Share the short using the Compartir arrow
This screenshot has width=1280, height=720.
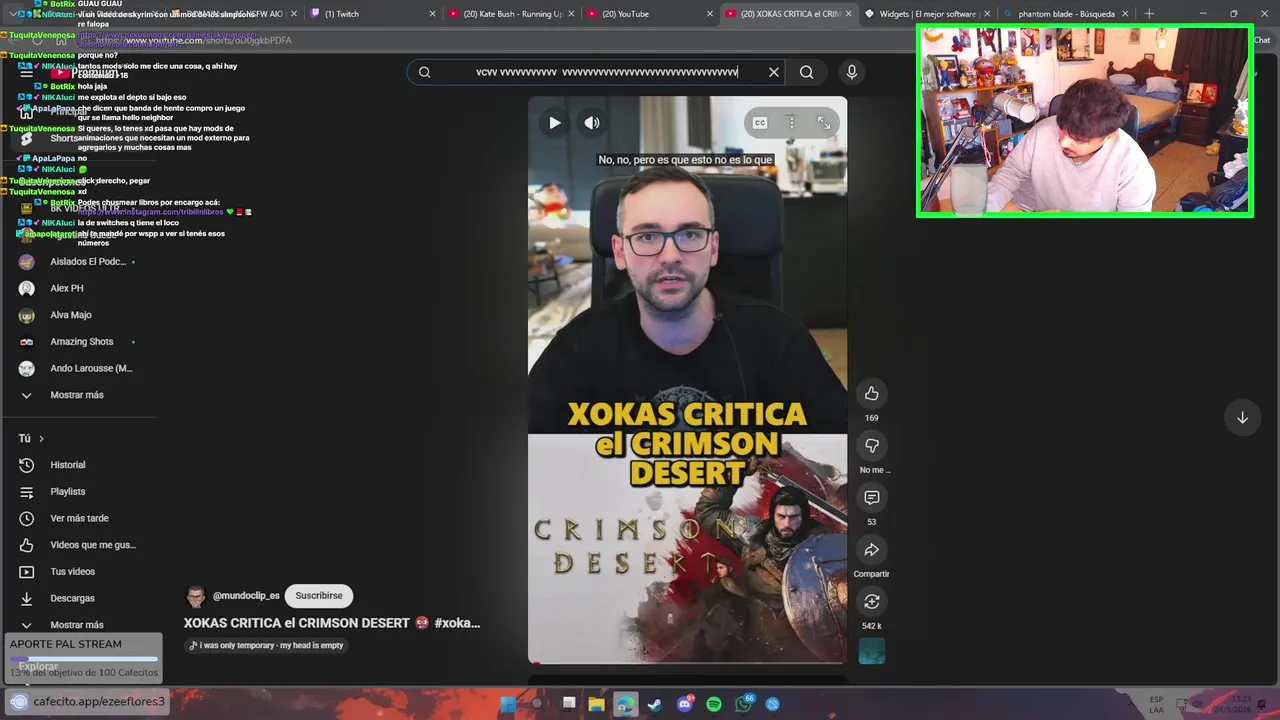[872, 549]
